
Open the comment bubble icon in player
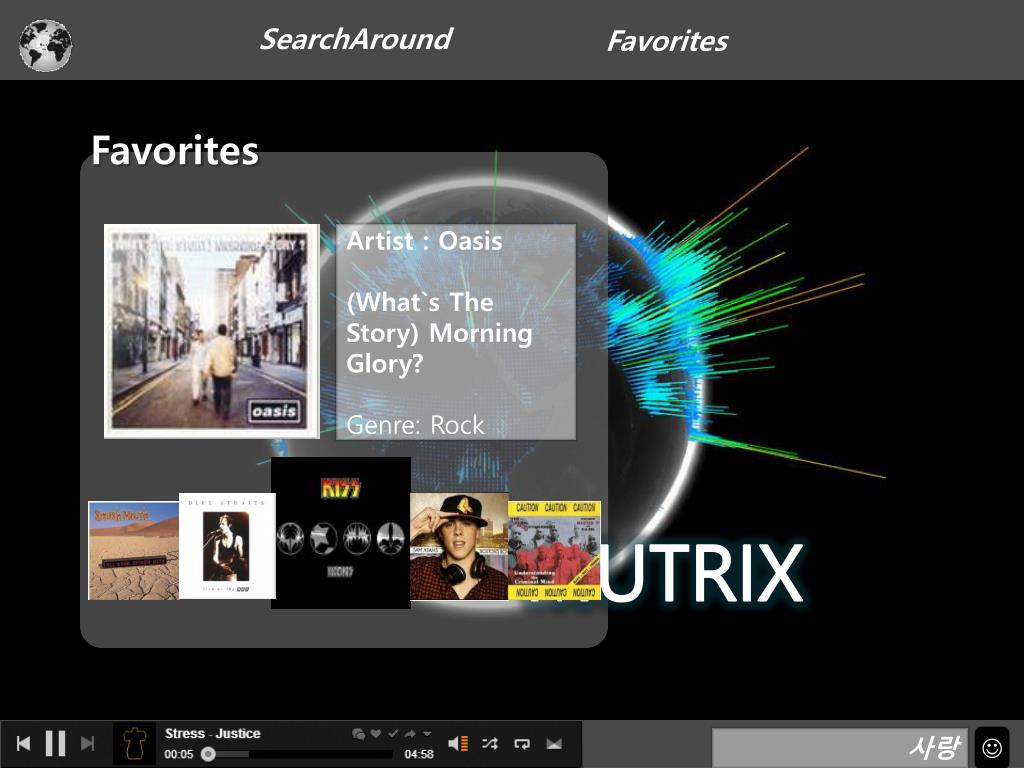358,734
